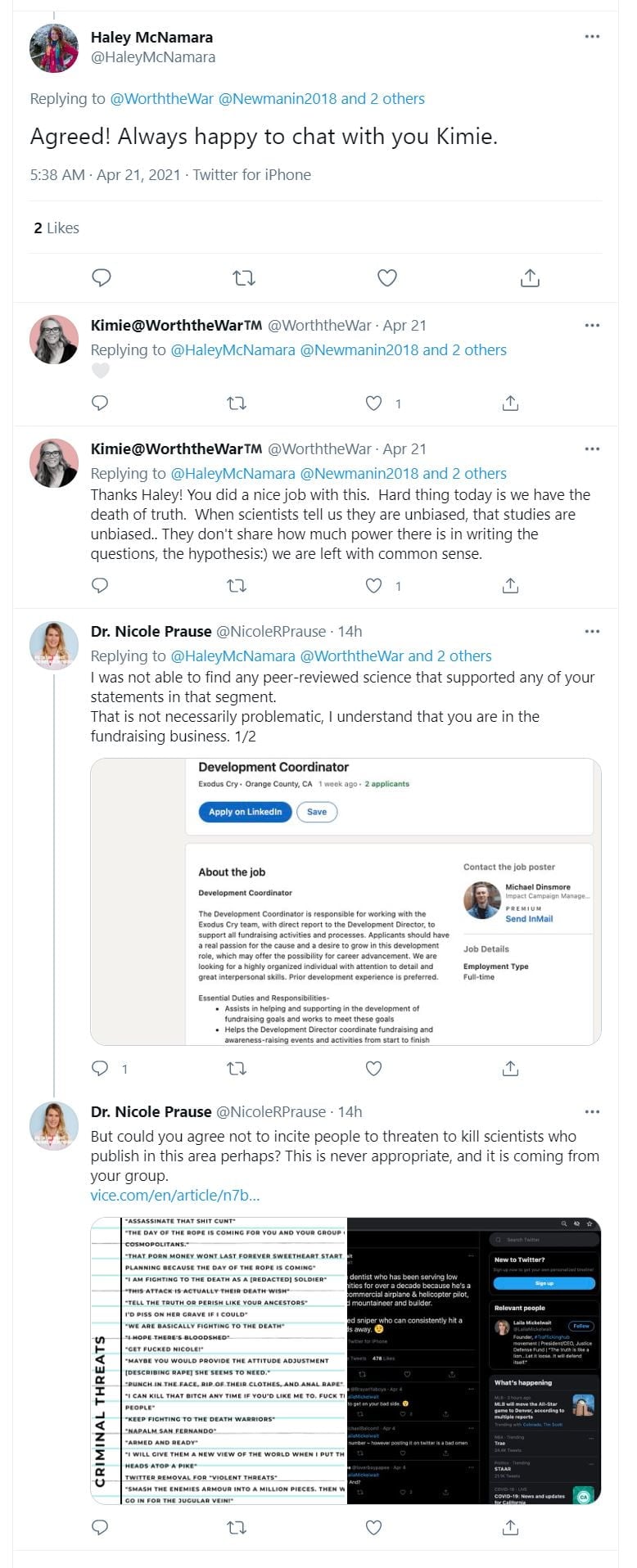
Task: Retweet Dr. Nicole Prause's threats tweet
Action: (237, 1528)
